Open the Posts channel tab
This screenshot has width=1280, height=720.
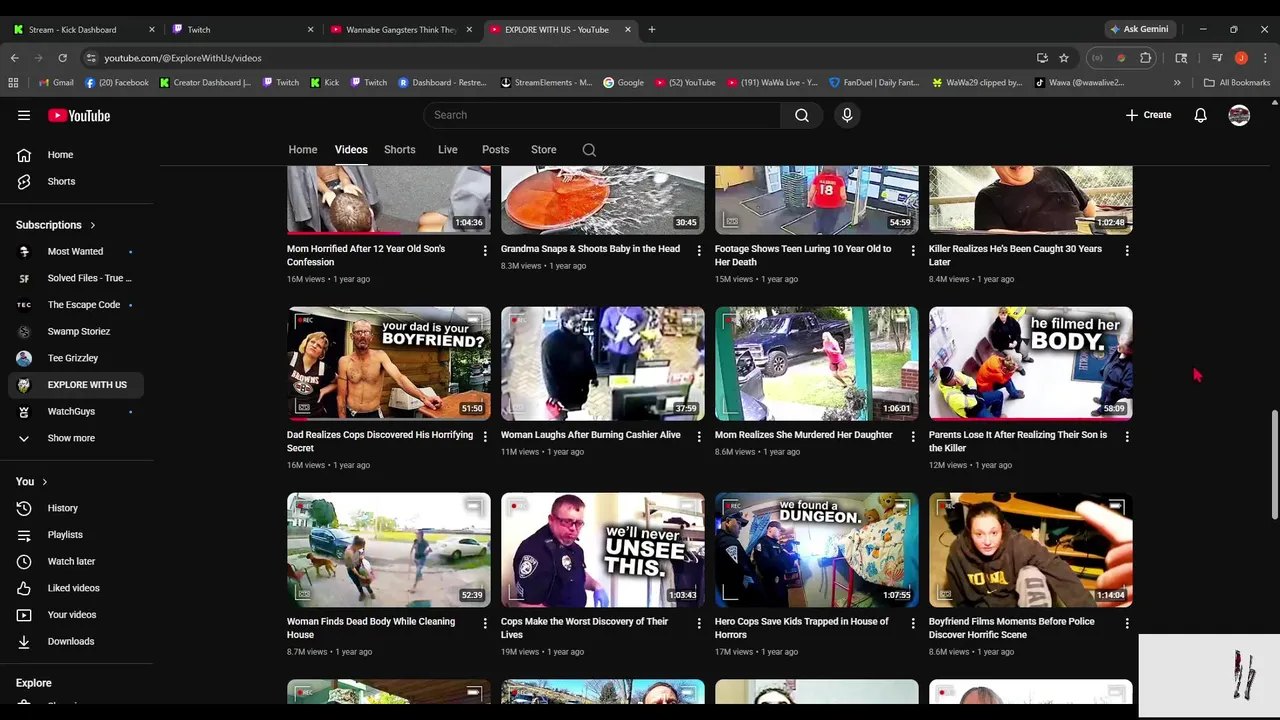[x=496, y=150]
